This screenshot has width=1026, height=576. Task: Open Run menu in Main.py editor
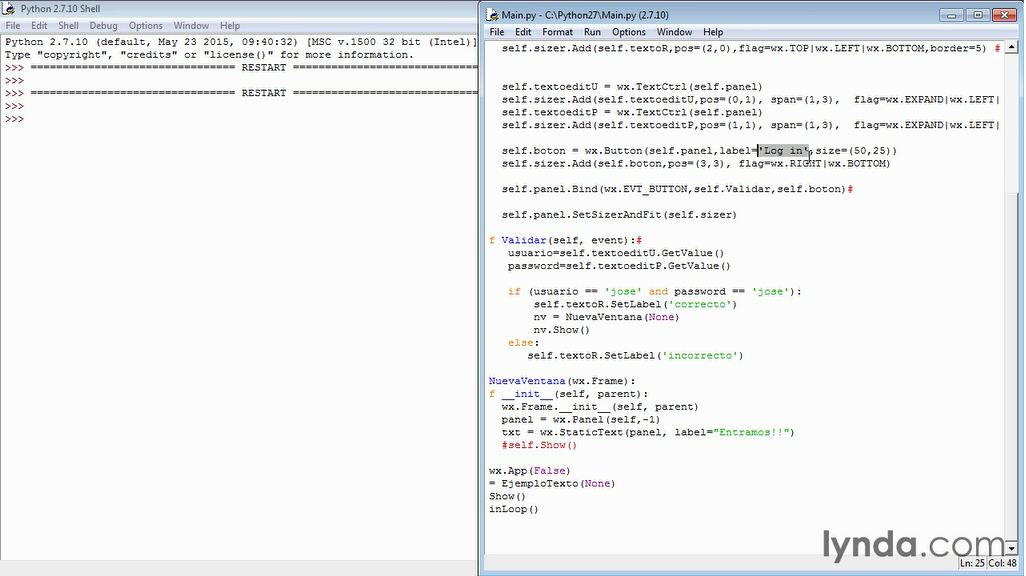[x=592, y=32]
